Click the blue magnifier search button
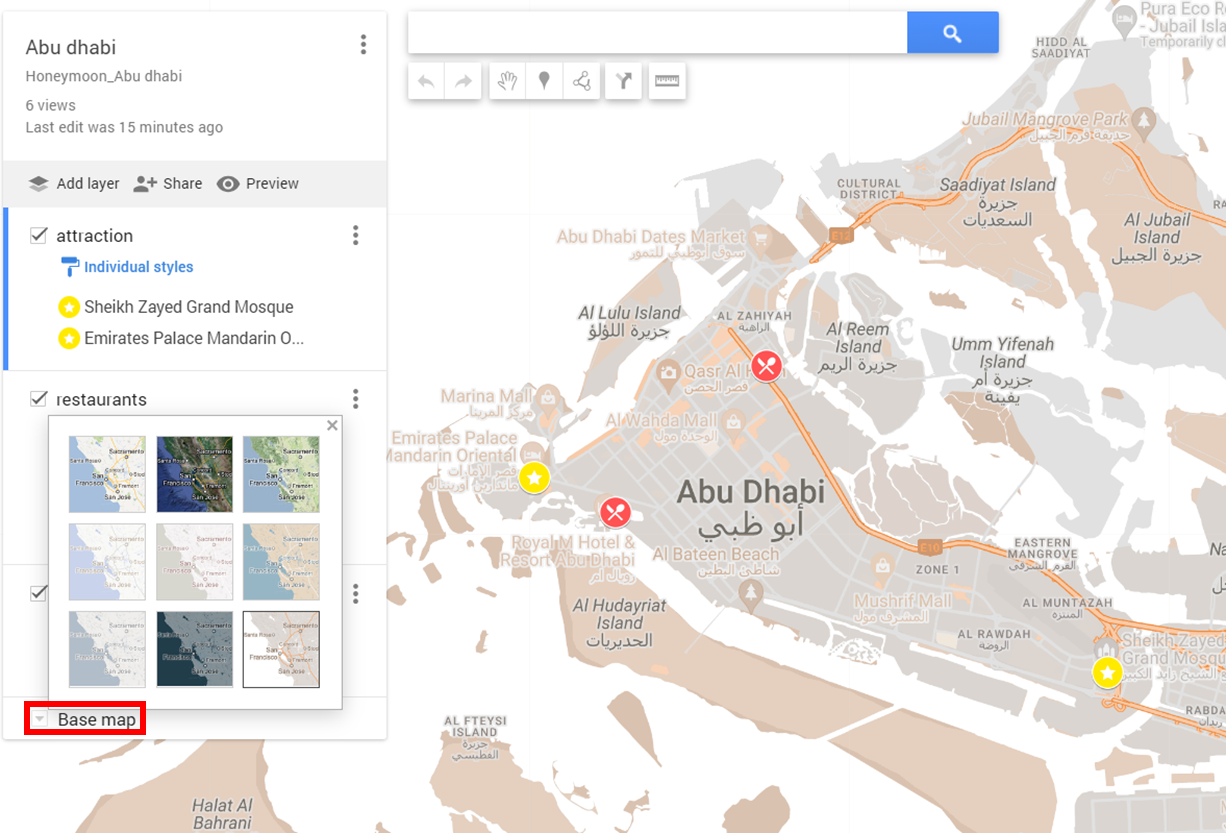 [x=952, y=33]
